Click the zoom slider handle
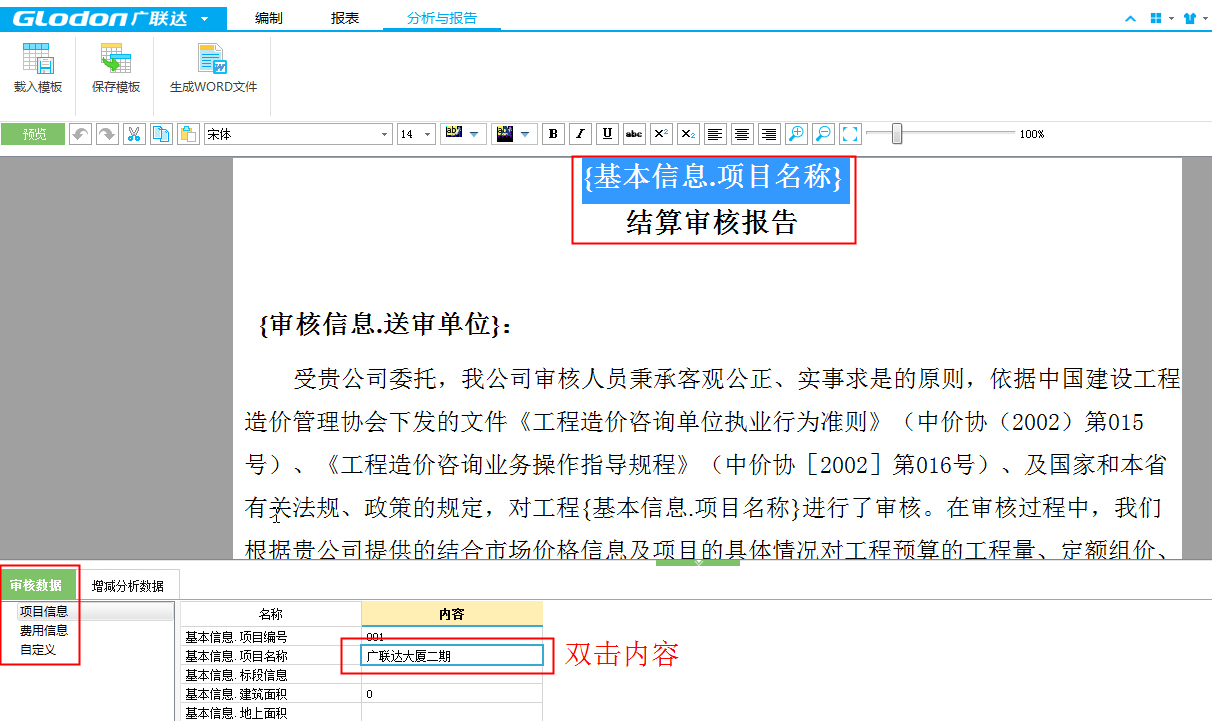The image size is (1212, 721). tap(897, 134)
